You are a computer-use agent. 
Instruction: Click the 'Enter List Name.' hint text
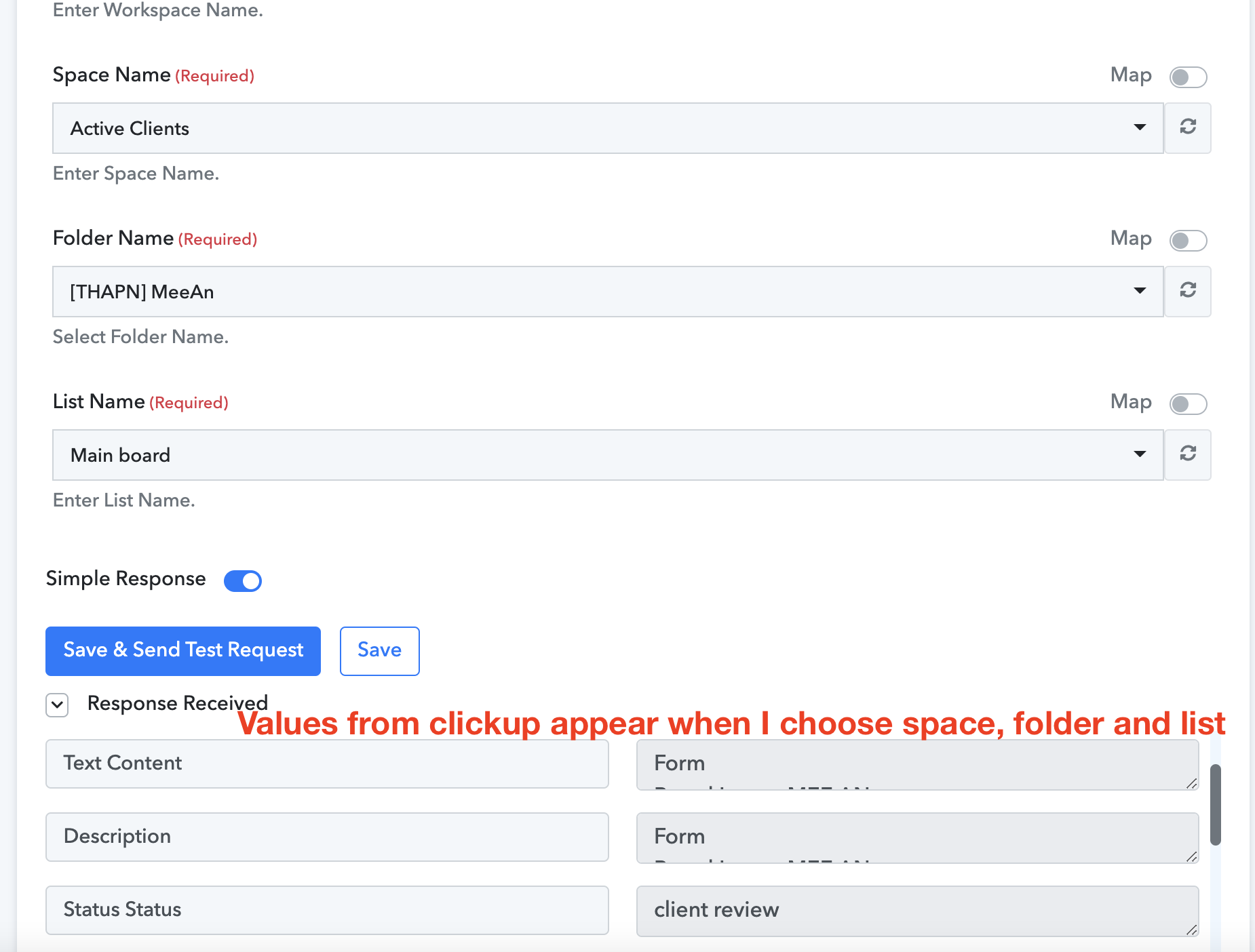(123, 500)
